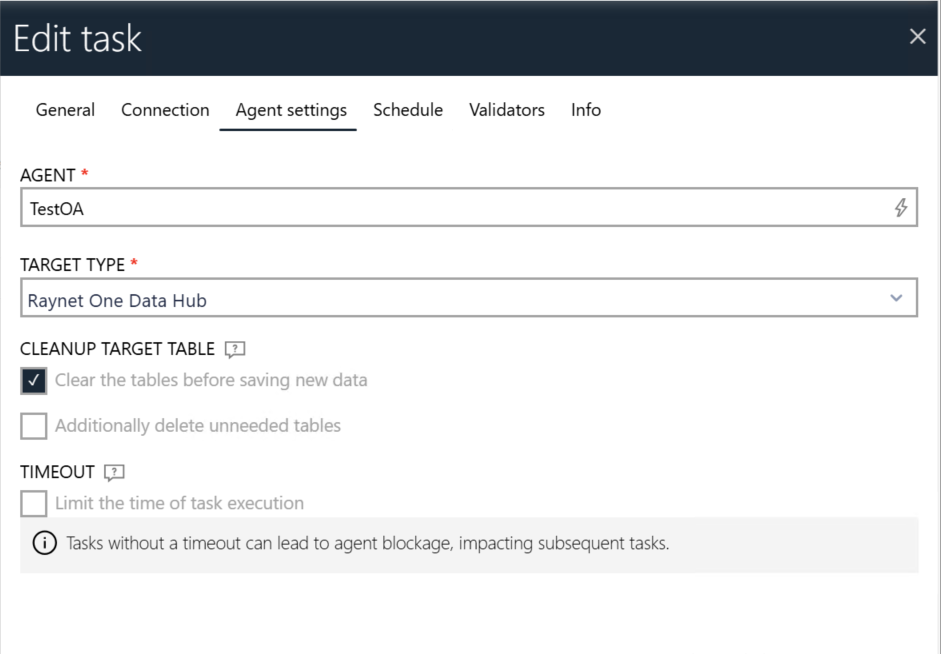Viewport: 941px width, 654px height.
Task: Open the Raynet One Data Hub combo box
Action: tap(450, 299)
